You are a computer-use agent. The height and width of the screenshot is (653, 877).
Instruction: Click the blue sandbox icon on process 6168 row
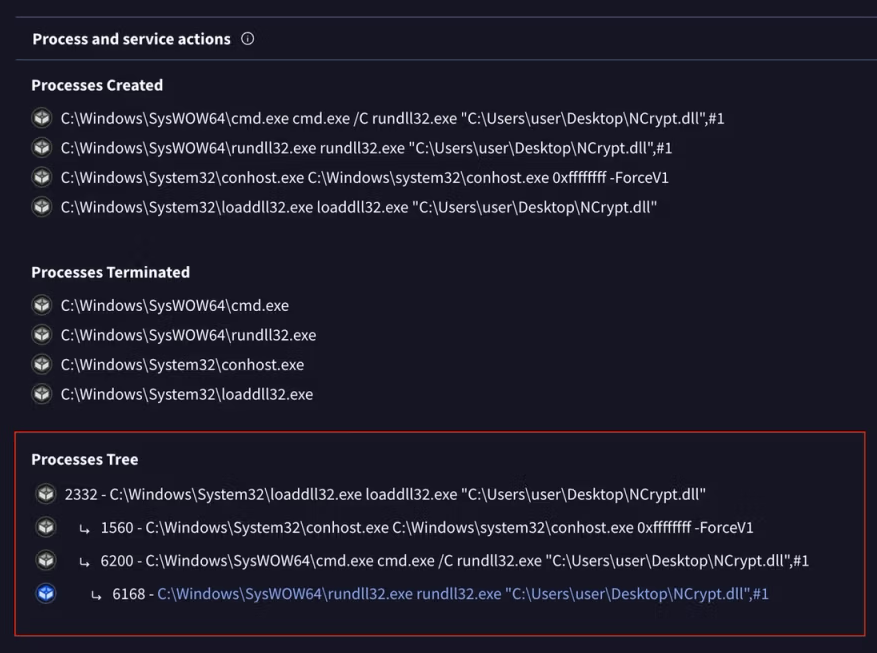[x=45, y=594]
